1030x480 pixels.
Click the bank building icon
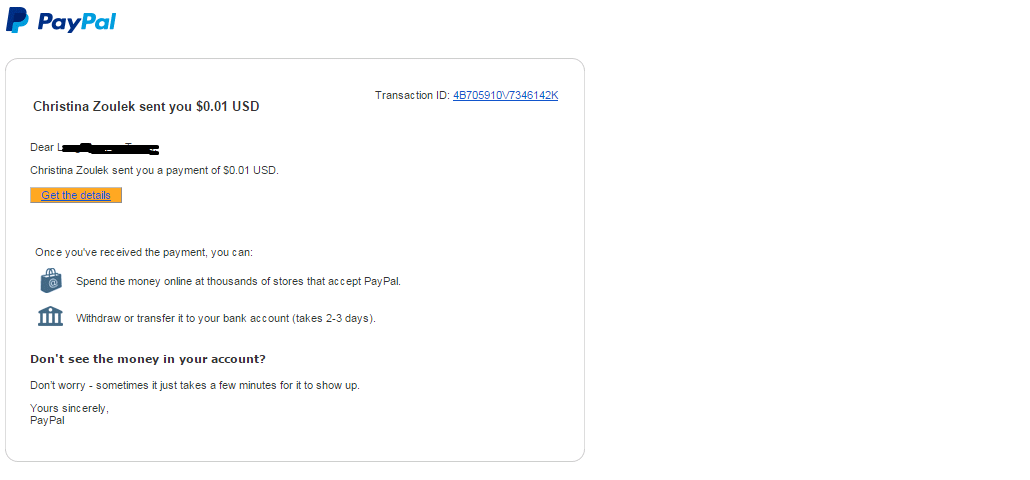(51, 317)
